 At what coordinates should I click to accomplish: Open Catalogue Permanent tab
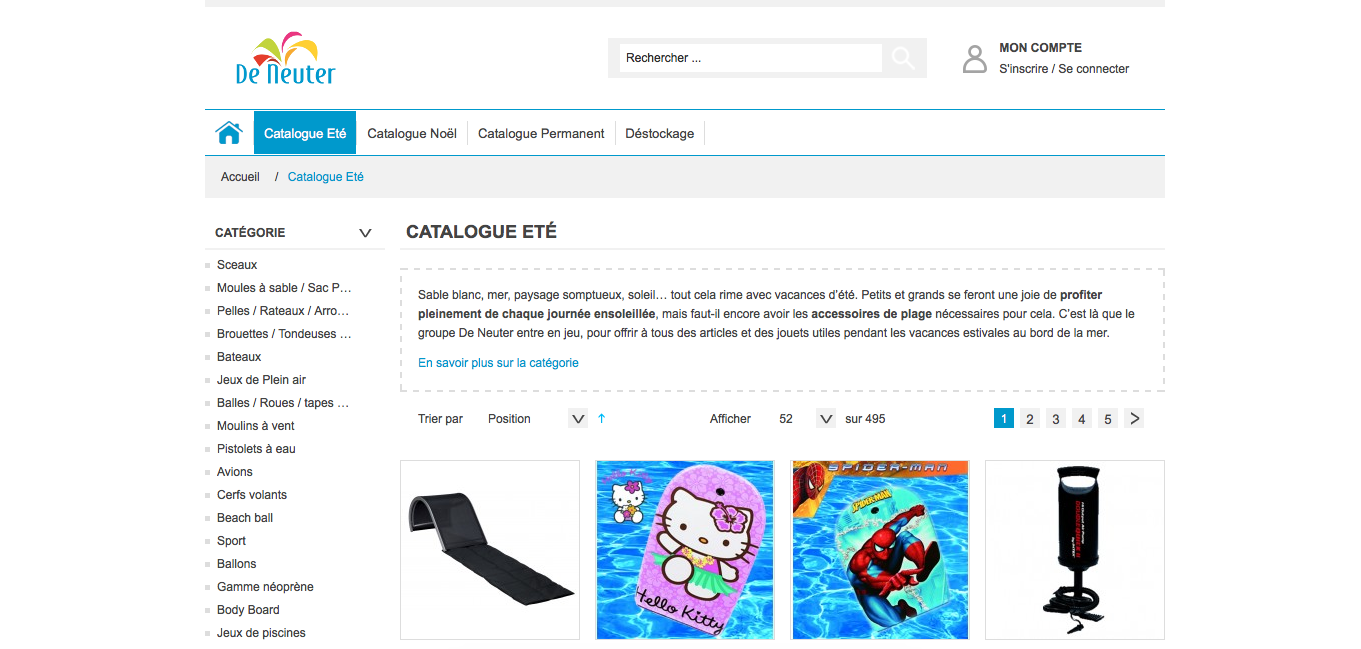pyautogui.click(x=541, y=133)
